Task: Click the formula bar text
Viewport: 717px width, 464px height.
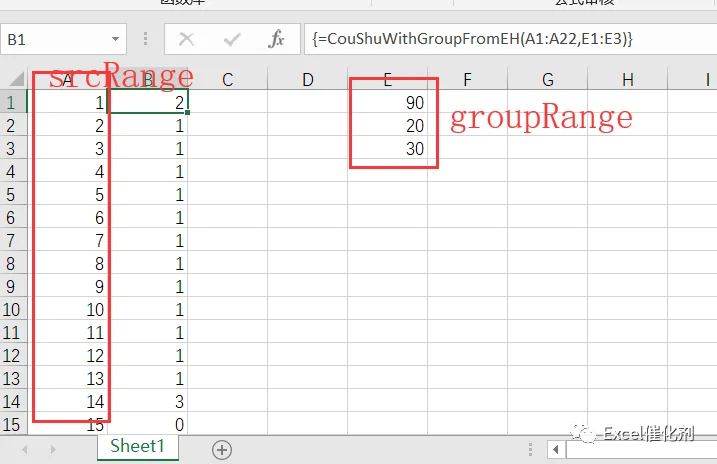Action: click(x=472, y=39)
